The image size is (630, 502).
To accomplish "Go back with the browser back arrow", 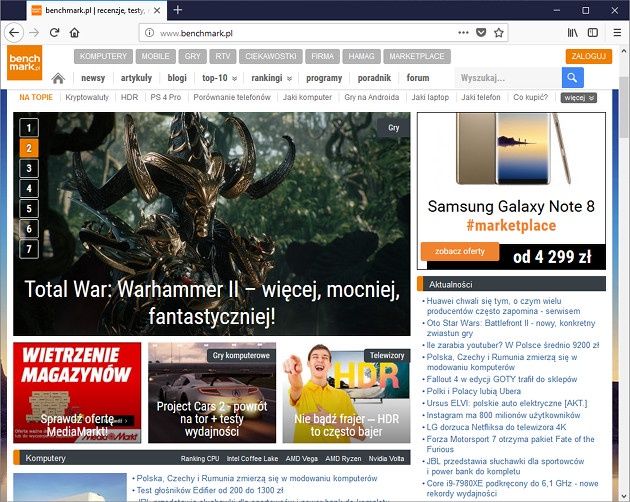I will (14, 33).
